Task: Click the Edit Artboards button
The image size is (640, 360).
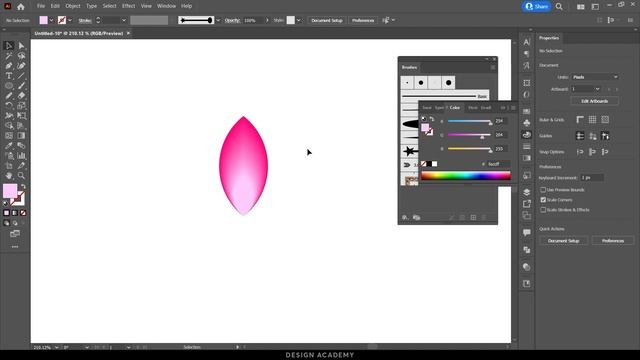Action: [594, 101]
